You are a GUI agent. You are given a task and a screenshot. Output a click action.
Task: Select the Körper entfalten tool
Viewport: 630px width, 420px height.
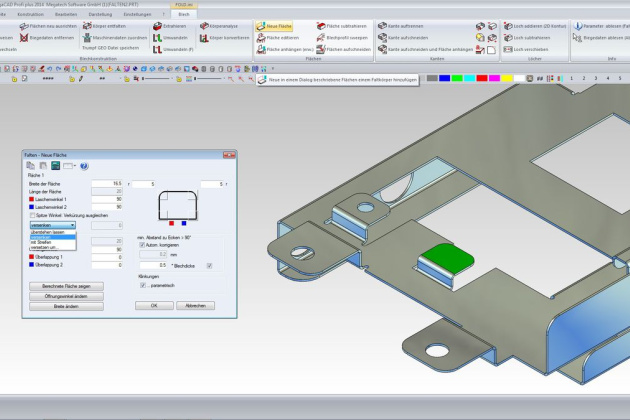103,24
